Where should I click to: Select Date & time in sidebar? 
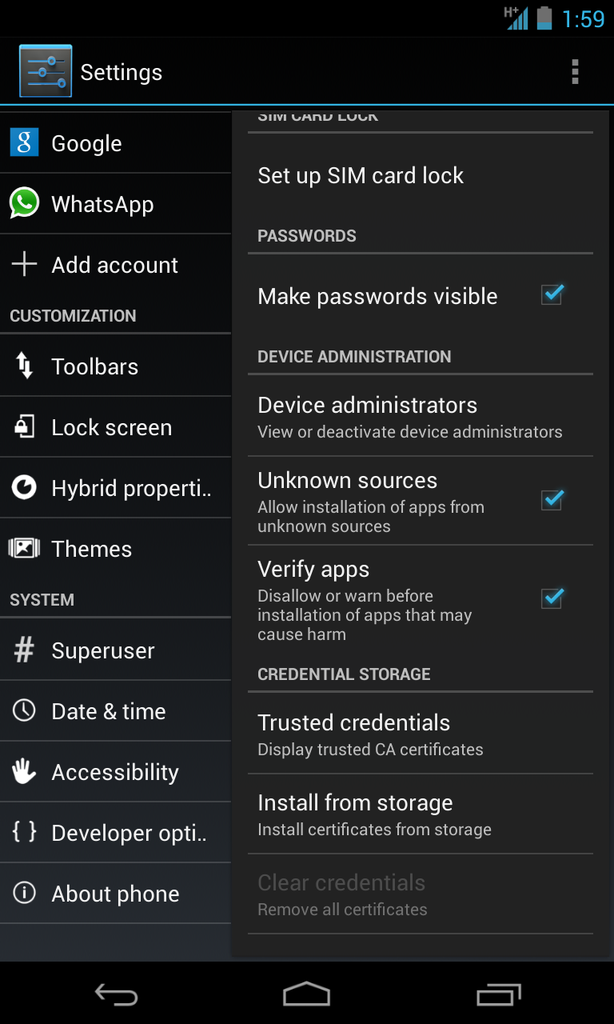pos(108,711)
